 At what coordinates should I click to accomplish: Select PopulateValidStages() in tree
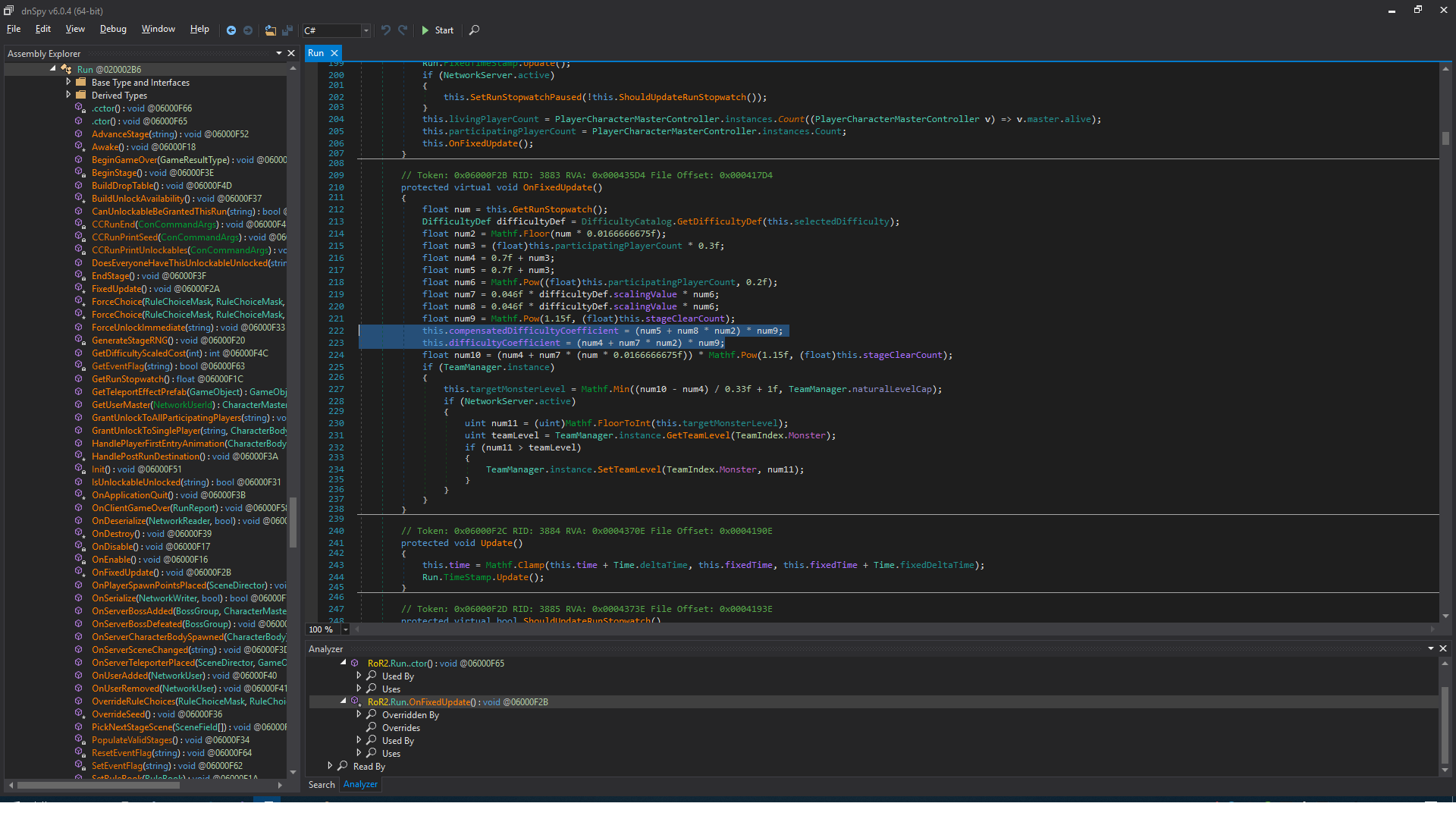tap(171, 740)
